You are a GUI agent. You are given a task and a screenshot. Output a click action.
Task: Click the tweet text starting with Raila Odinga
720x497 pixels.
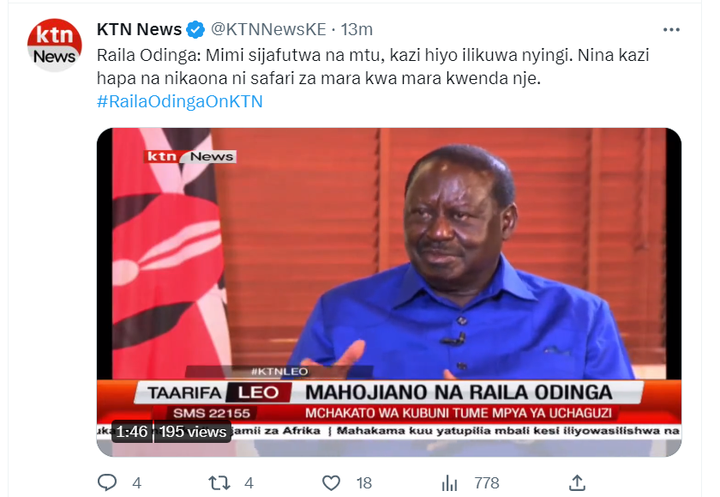pyautogui.click(x=373, y=67)
